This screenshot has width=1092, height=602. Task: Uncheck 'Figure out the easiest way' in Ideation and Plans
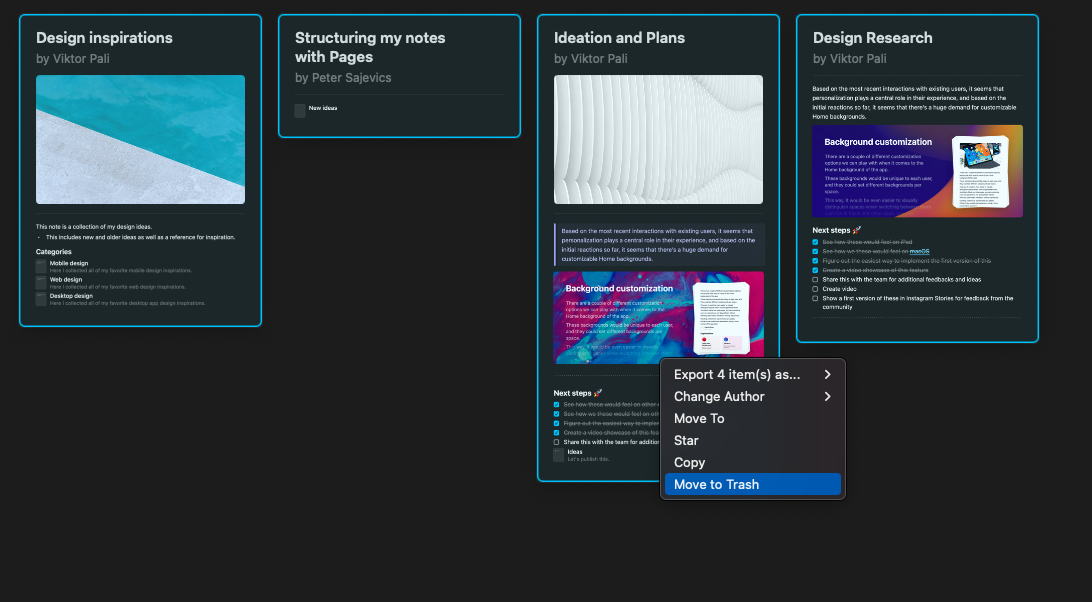tap(556, 424)
